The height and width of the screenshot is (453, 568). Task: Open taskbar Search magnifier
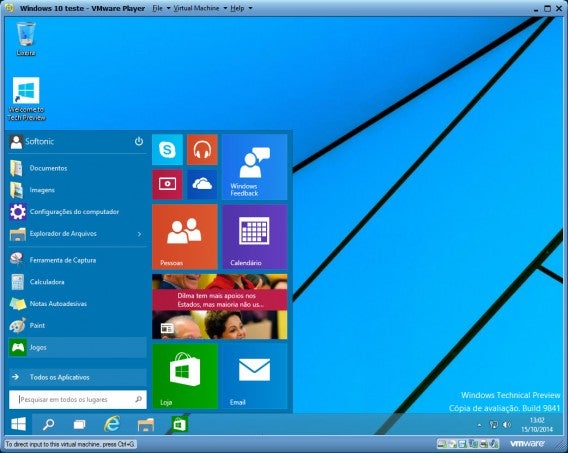coord(48,424)
